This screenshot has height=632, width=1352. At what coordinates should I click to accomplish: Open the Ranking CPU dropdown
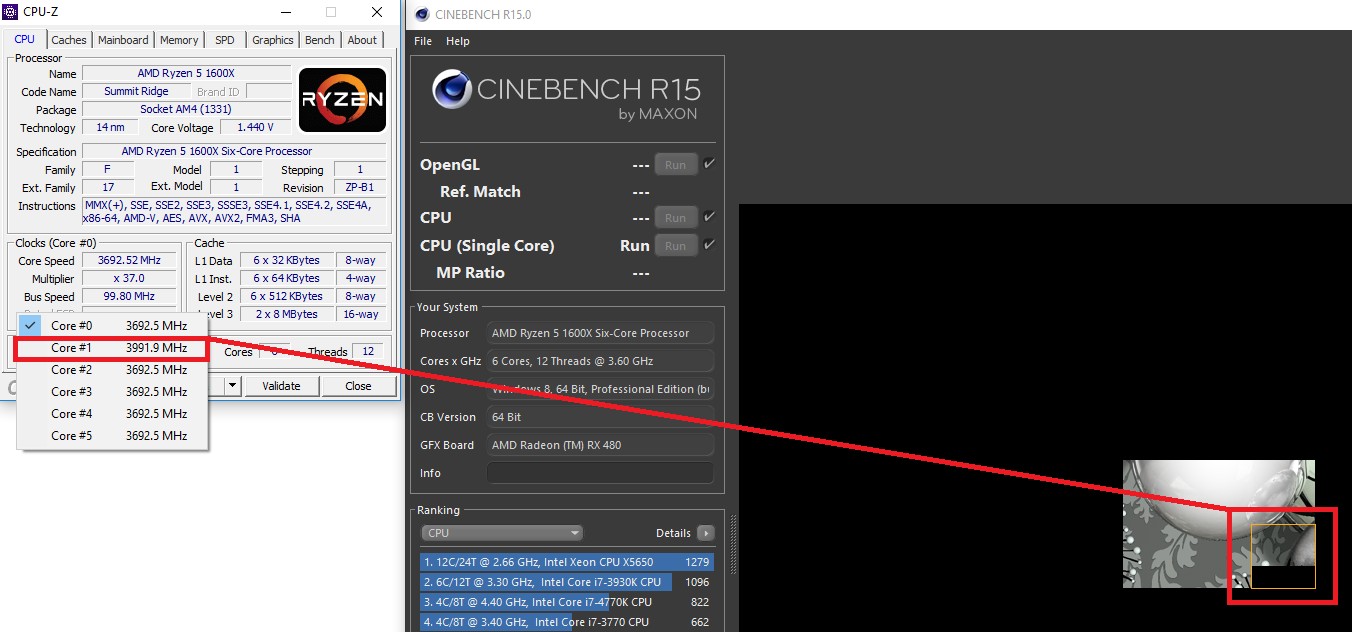501,533
